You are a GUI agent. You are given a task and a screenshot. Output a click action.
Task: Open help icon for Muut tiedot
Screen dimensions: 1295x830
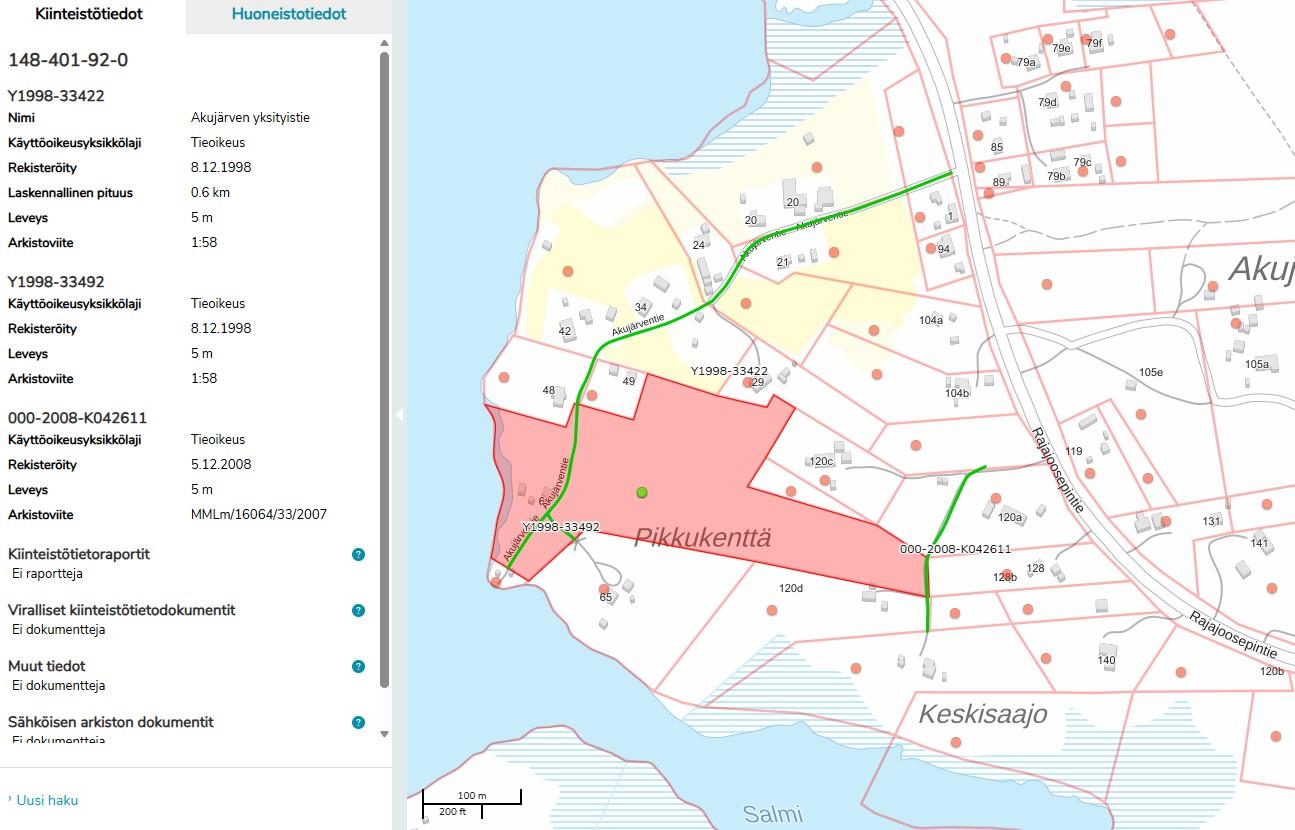click(x=358, y=666)
